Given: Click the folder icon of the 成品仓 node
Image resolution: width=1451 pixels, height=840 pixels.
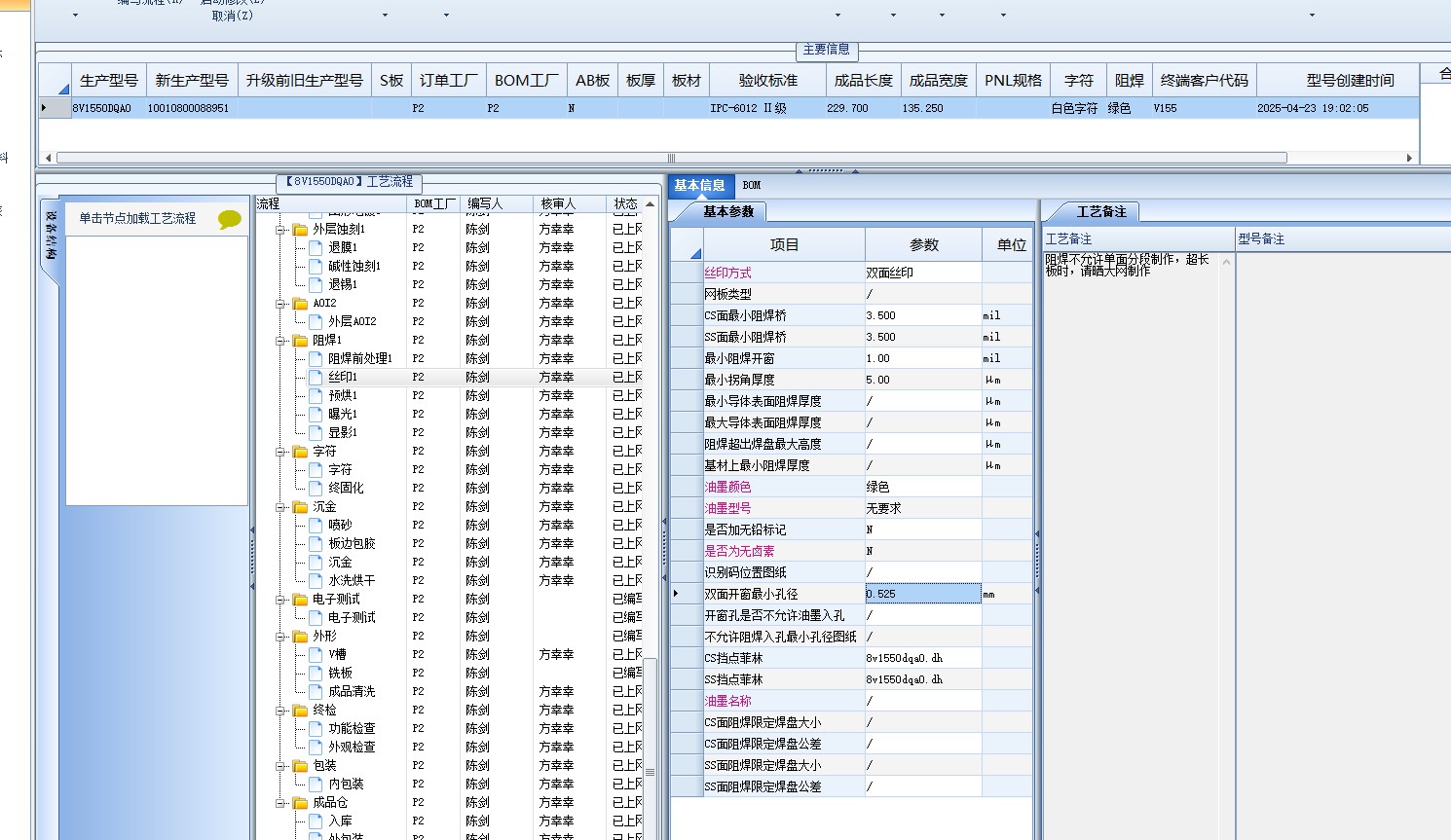Looking at the screenshot, I should (301, 803).
